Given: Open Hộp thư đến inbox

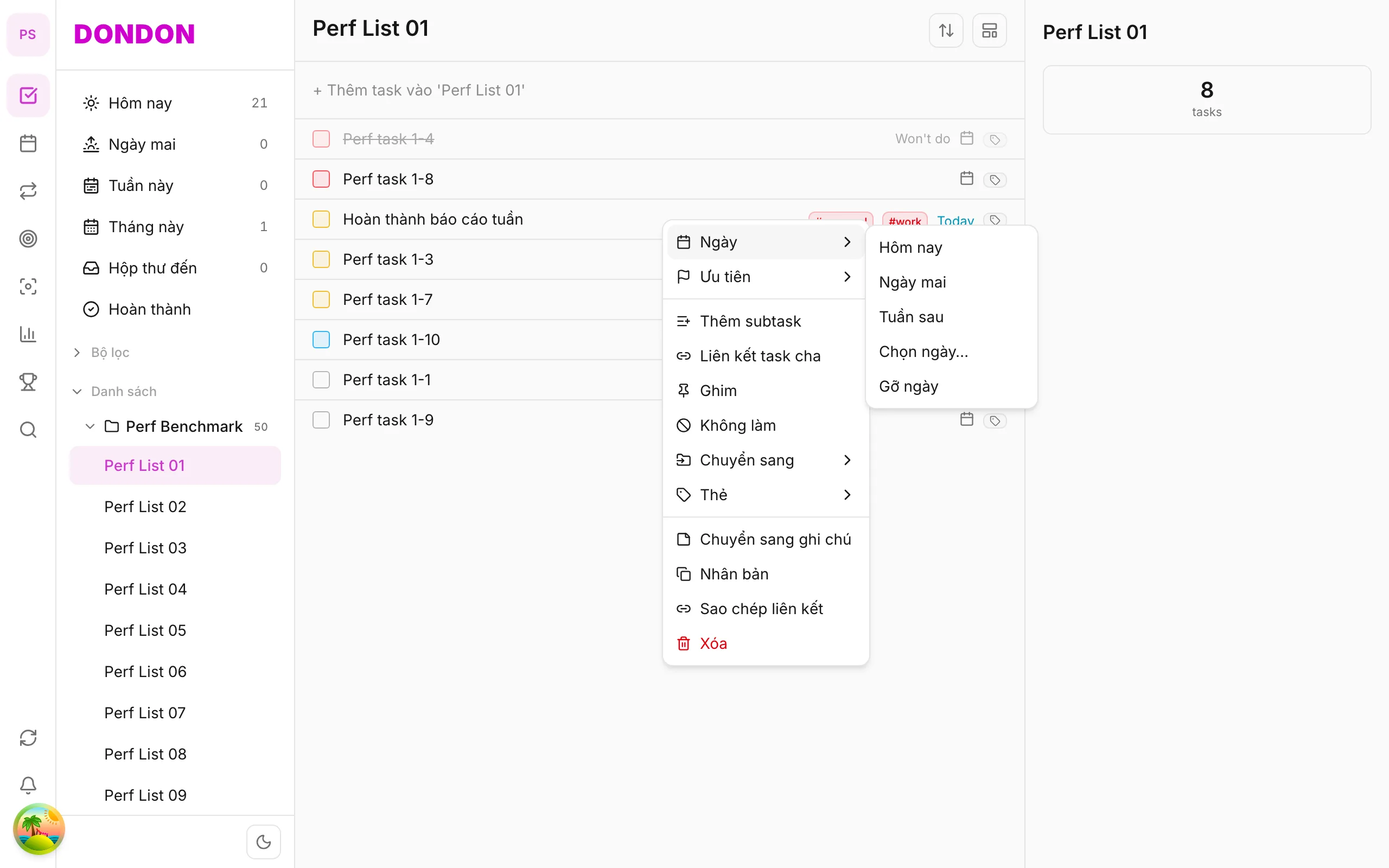Looking at the screenshot, I should click(175, 268).
